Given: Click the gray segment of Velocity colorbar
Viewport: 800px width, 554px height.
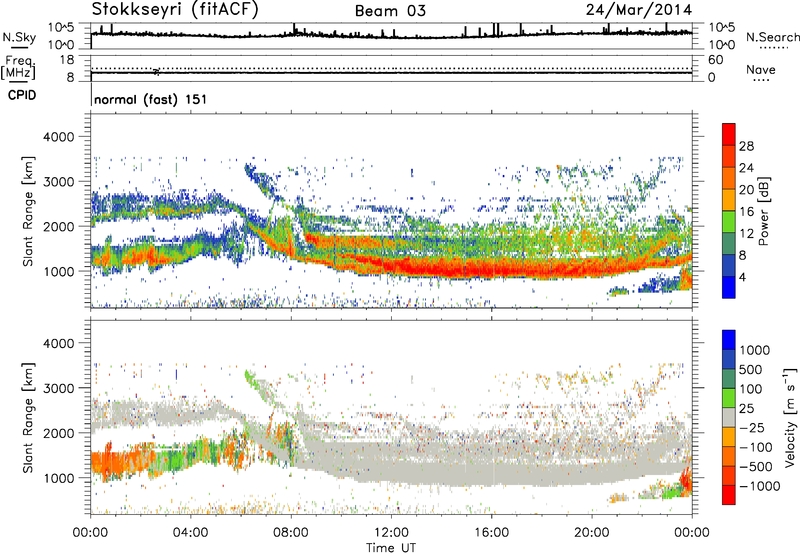Looking at the screenshot, I should (729, 417).
